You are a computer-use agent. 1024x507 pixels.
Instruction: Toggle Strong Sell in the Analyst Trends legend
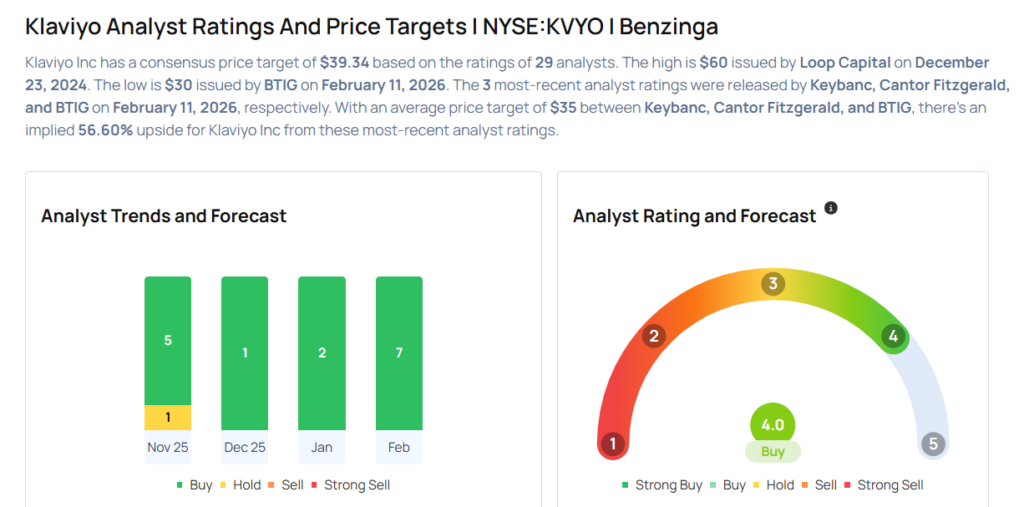pos(351,485)
